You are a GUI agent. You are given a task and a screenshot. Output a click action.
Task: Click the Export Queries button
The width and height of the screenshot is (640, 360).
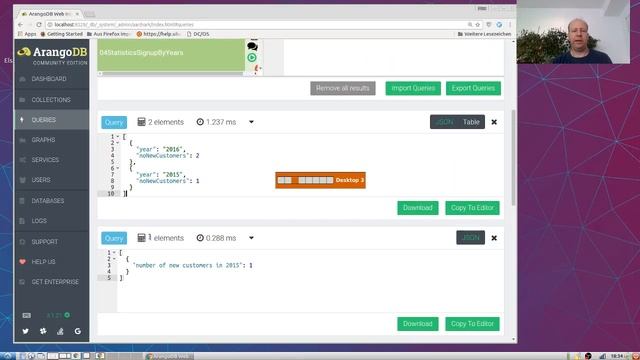click(473, 88)
